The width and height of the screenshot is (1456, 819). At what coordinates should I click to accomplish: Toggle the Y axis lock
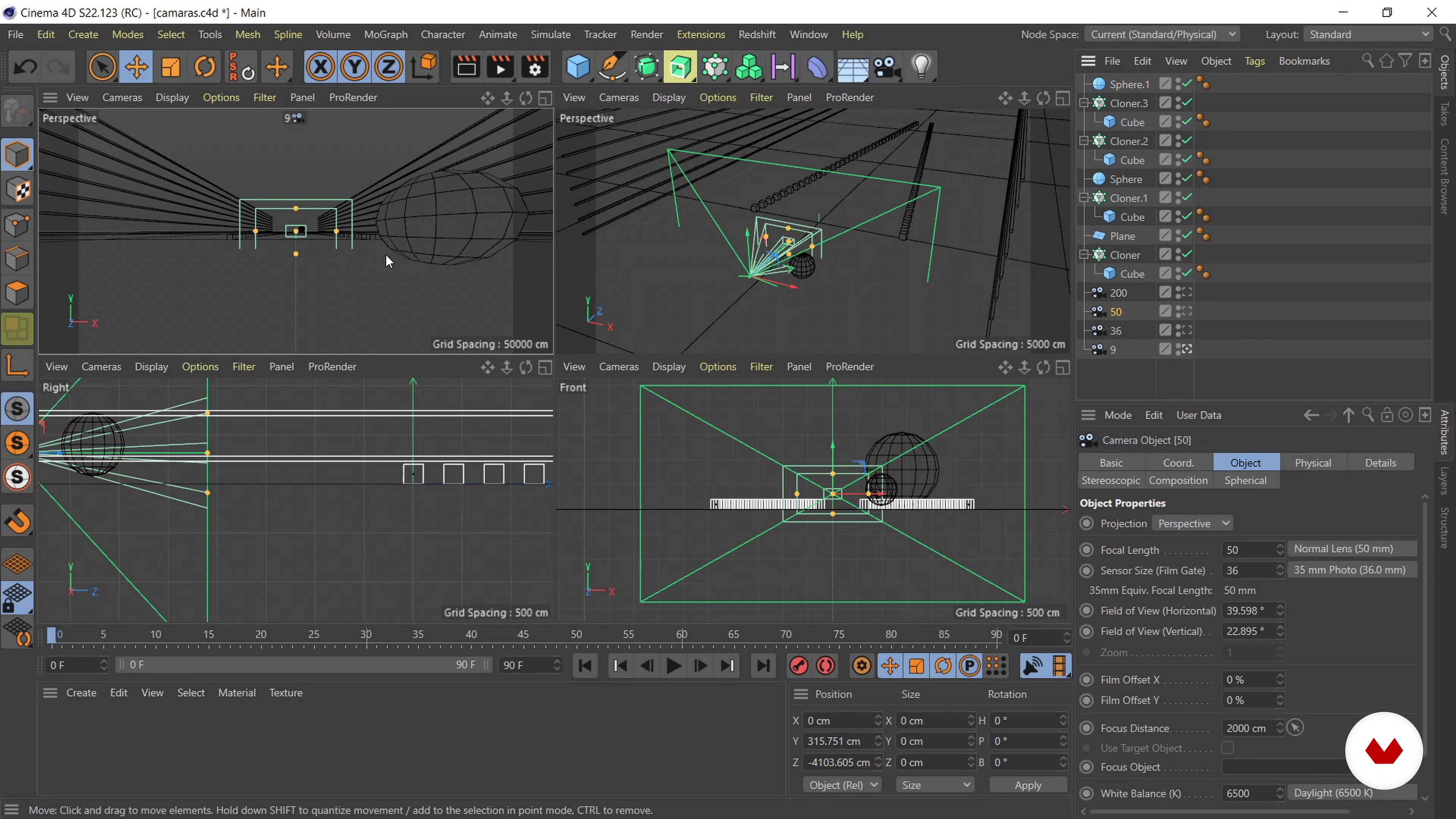click(x=355, y=67)
